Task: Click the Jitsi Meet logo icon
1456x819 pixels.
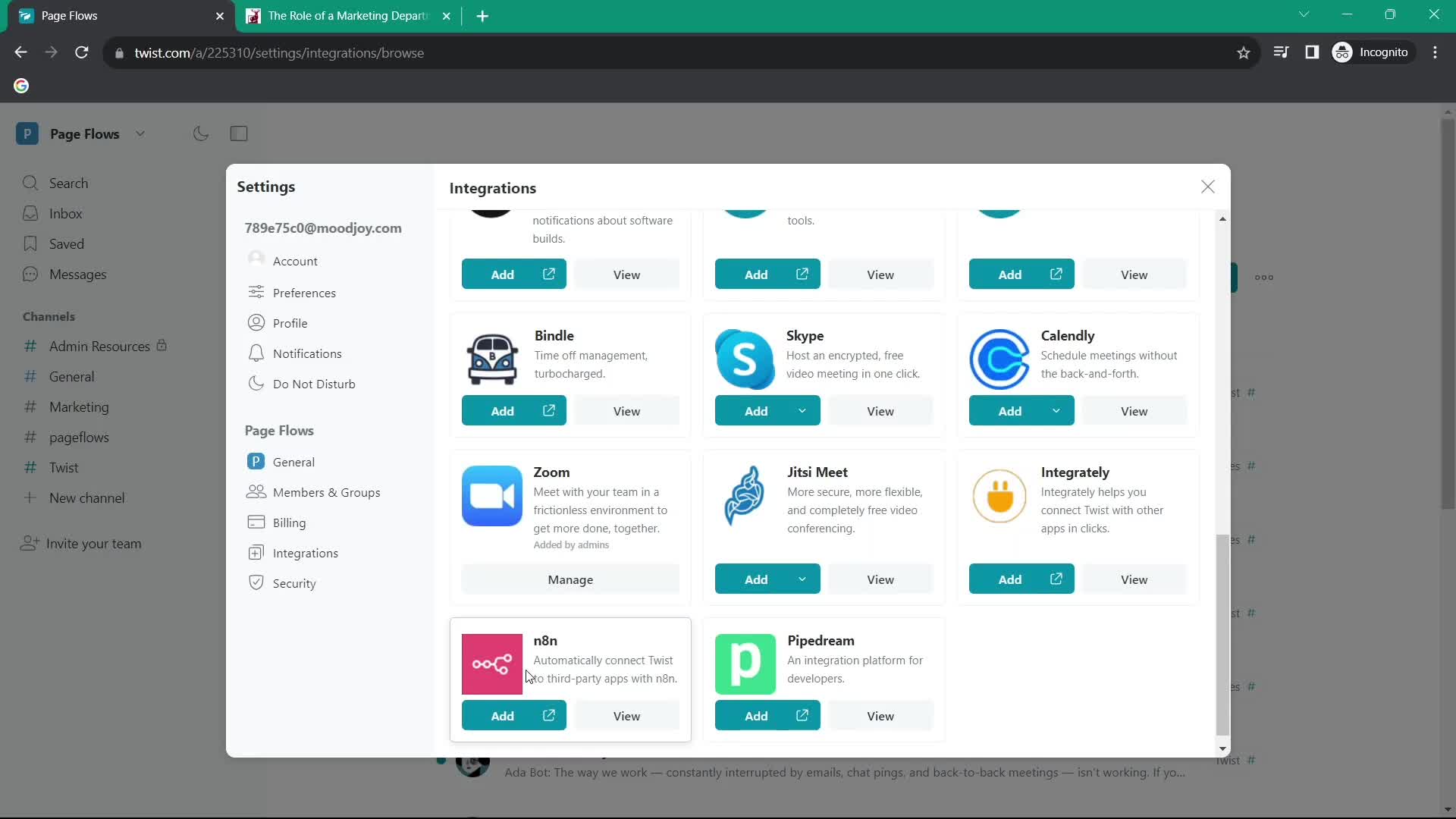Action: point(745,496)
